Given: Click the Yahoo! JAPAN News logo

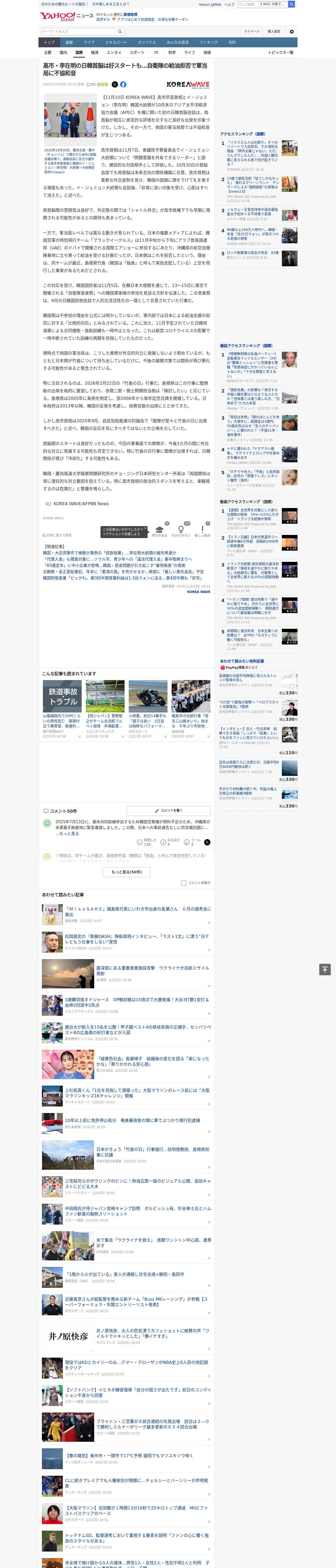Looking at the screenshot, I should [67, 16].
